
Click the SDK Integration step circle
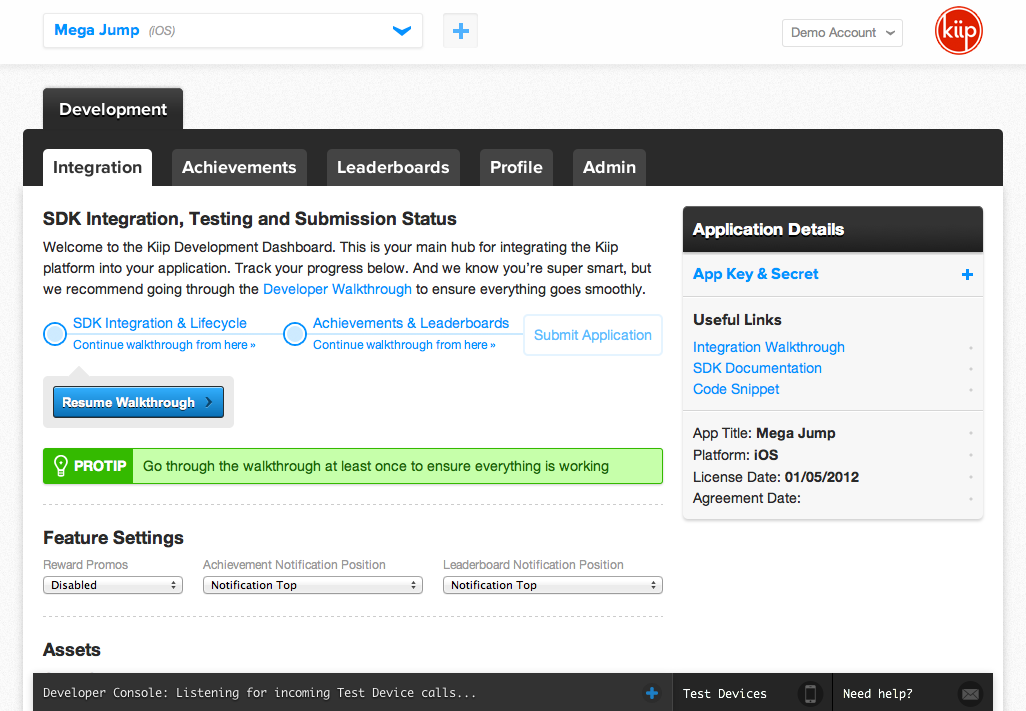click(55, 334)
